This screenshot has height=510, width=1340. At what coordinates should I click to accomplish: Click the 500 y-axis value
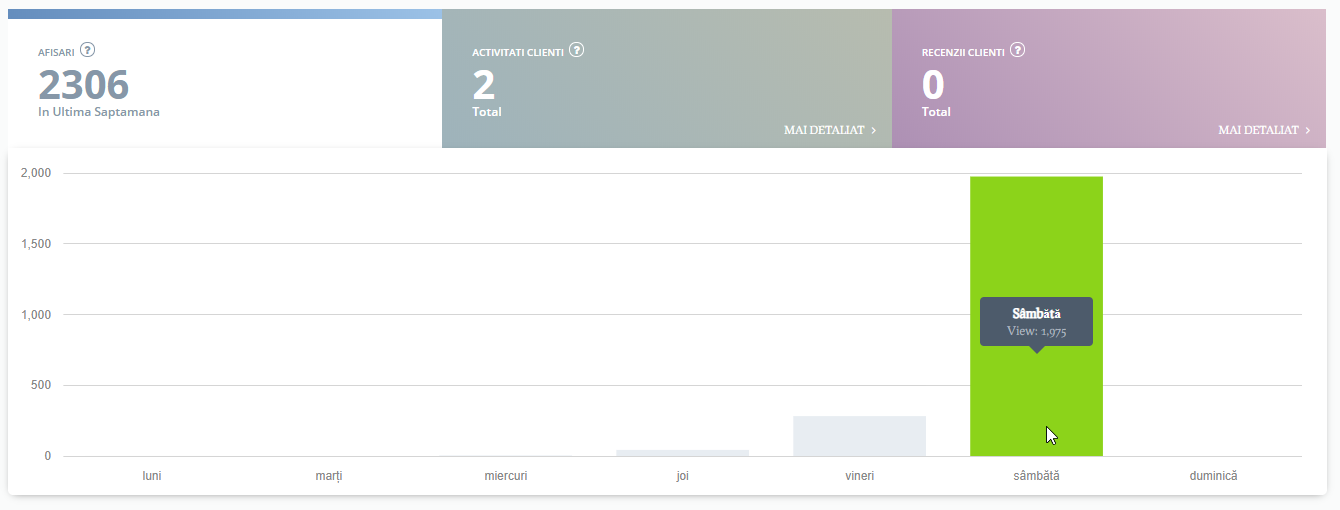pyautogui.click(x=40, y=385)
